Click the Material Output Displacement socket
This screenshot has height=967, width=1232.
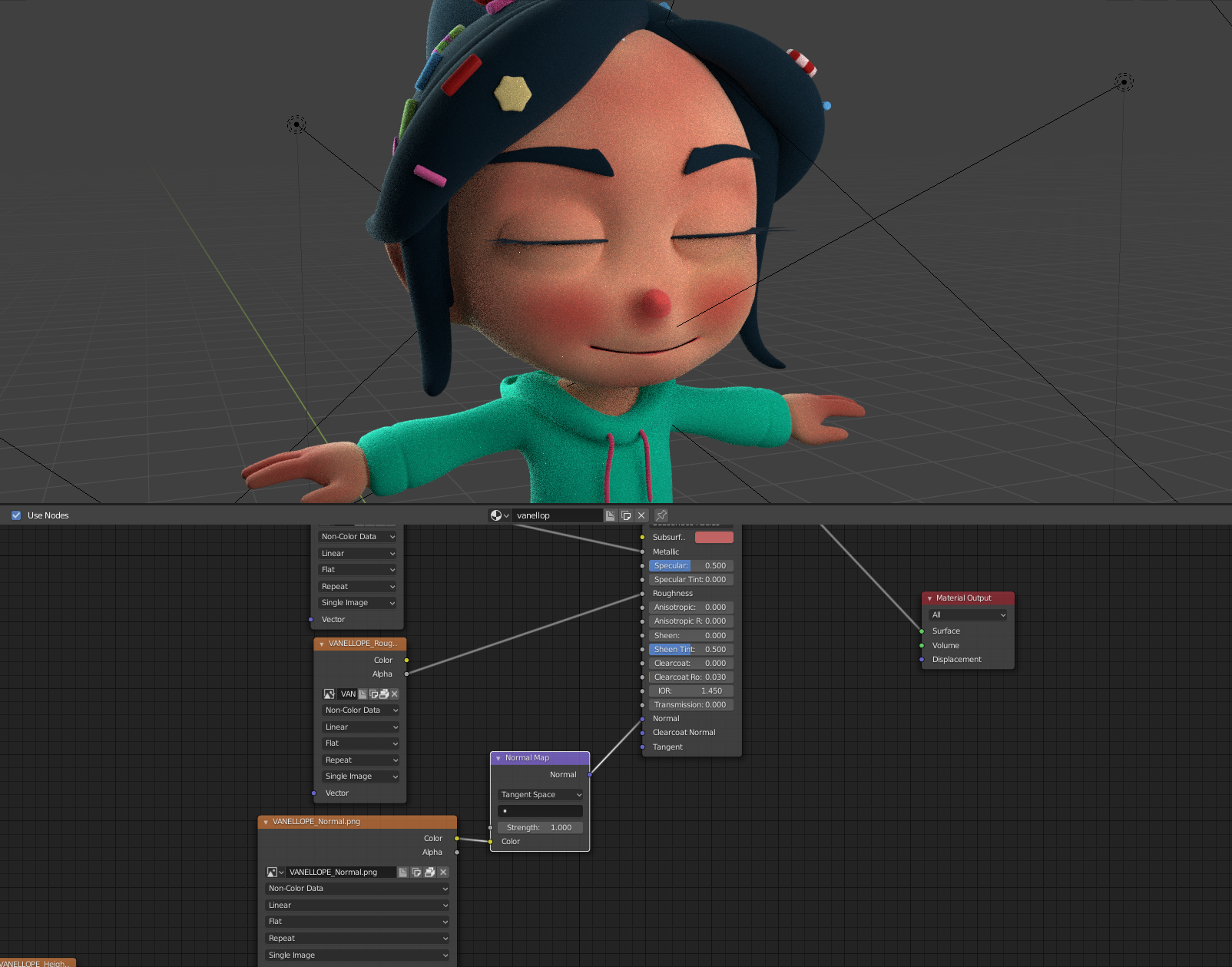coord(922,660)
